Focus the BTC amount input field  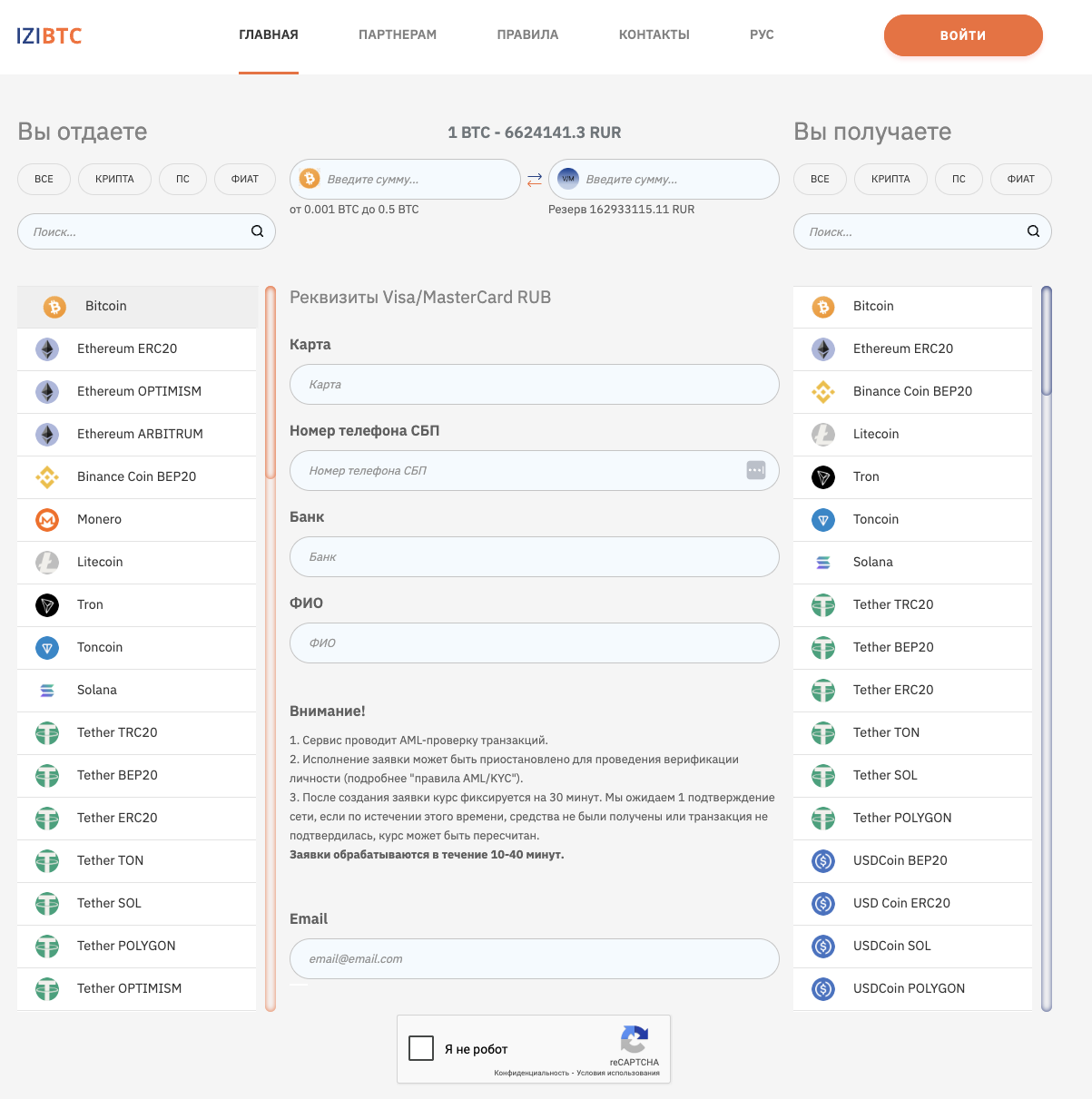[405, 179]
